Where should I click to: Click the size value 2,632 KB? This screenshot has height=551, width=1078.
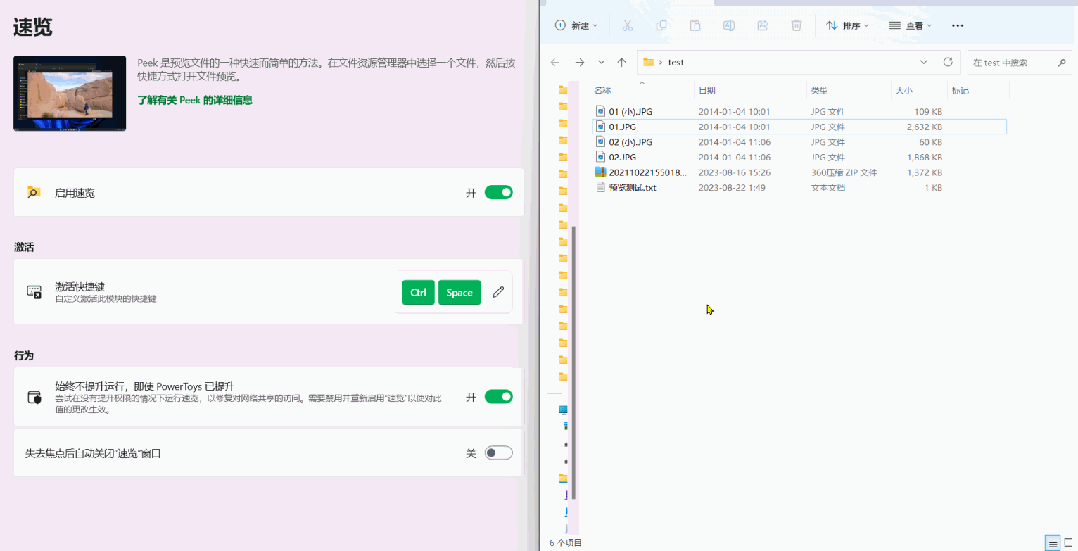click(924, 127)
